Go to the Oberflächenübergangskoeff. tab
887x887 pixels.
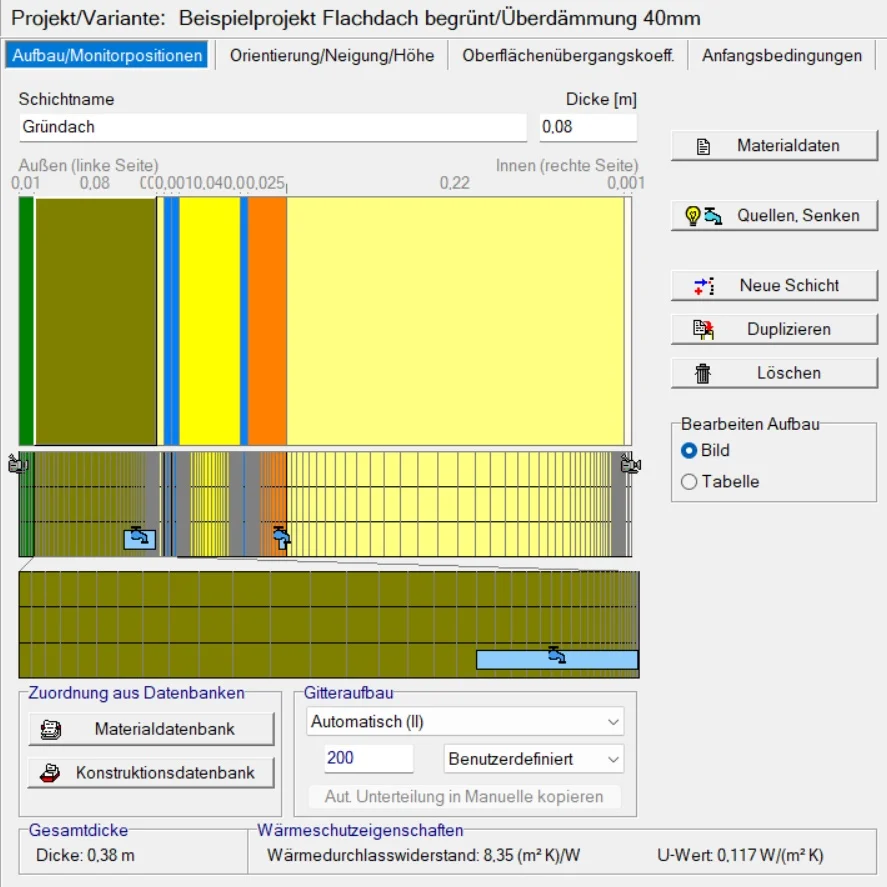click(x=568, y=55)
